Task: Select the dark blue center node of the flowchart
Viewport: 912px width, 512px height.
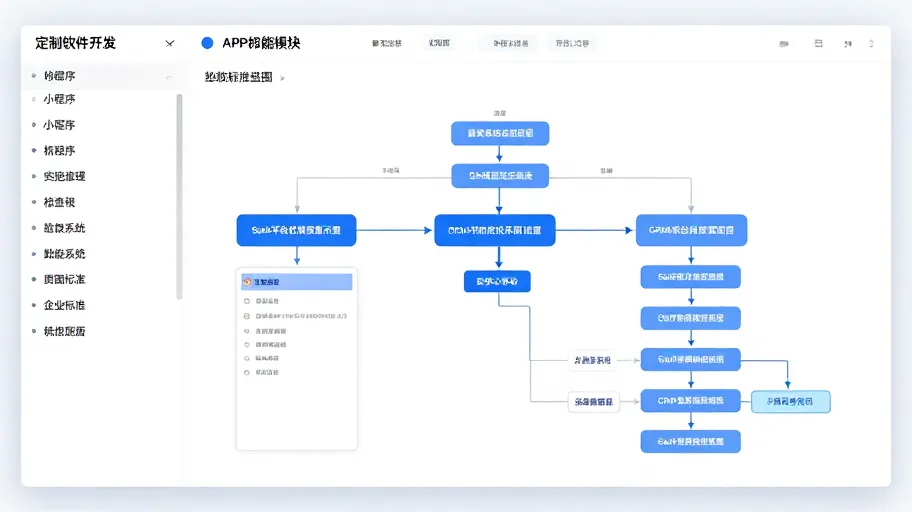Action: pos(495,230)
